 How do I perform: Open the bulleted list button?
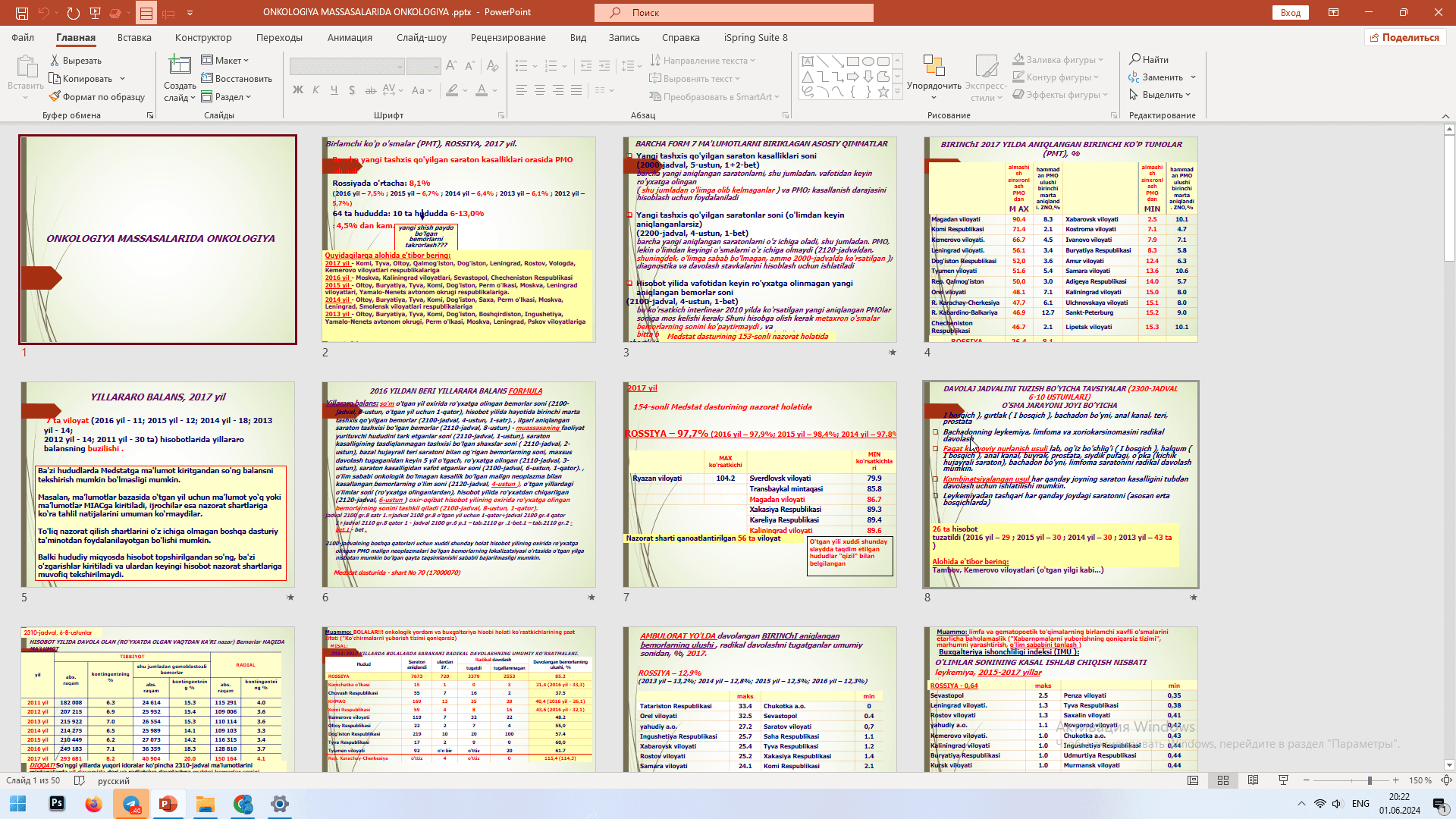[x=522, y=66]
